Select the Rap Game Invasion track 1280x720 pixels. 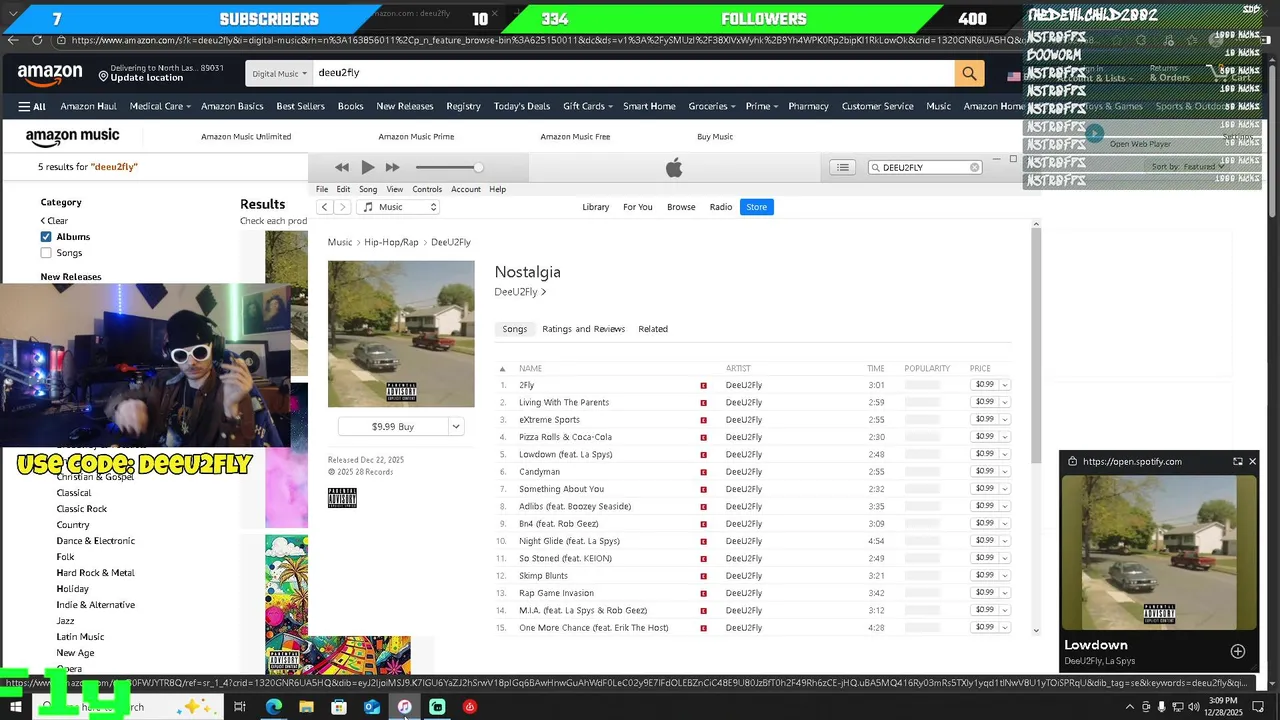pyautogui.click(x=556, y=593)
